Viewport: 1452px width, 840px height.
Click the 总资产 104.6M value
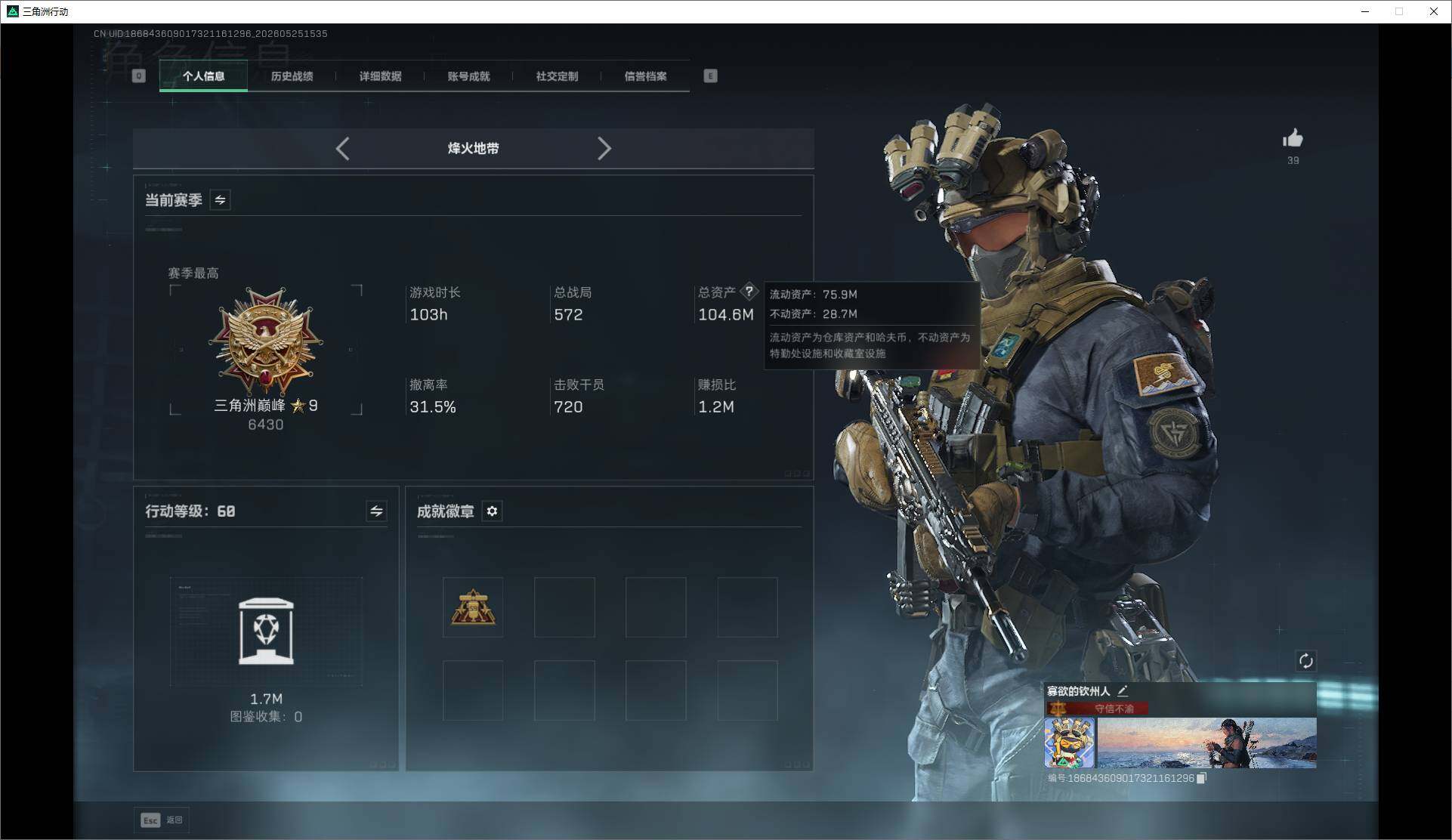click(726, 315)
